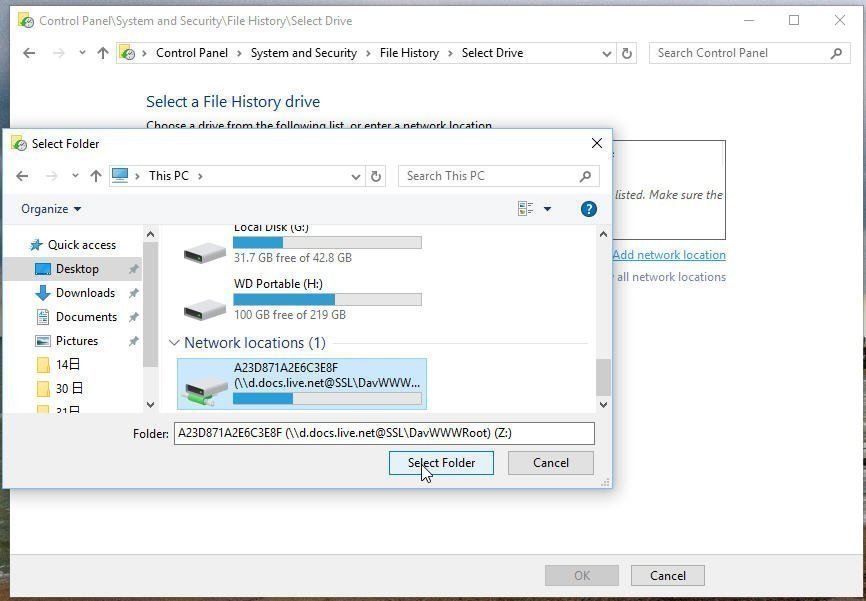The image size is (866, 601).
Task: Select Desktop in the navigation pane
Action: pos(77,269)
